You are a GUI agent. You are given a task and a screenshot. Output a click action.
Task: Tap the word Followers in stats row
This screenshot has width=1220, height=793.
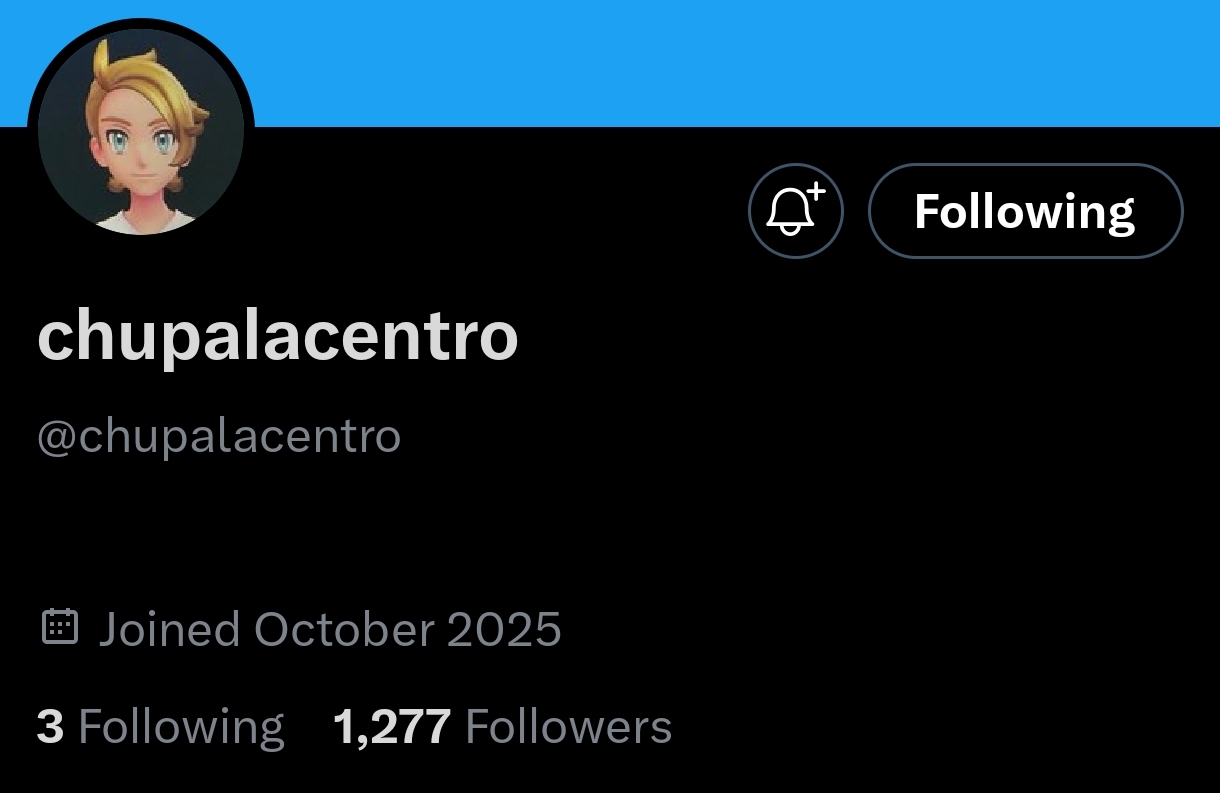569,727
